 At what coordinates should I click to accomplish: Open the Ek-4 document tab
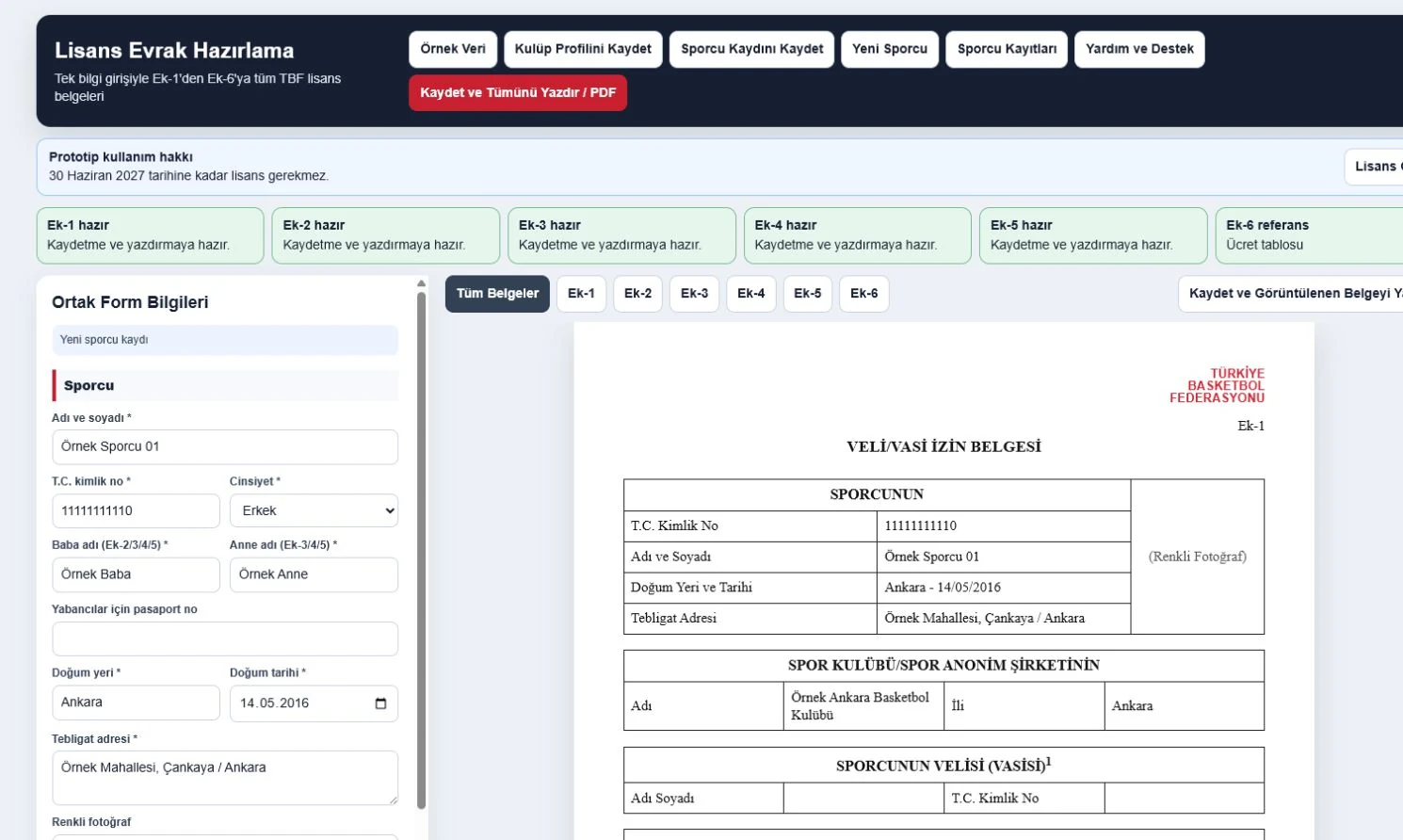(x=750, y=294)
